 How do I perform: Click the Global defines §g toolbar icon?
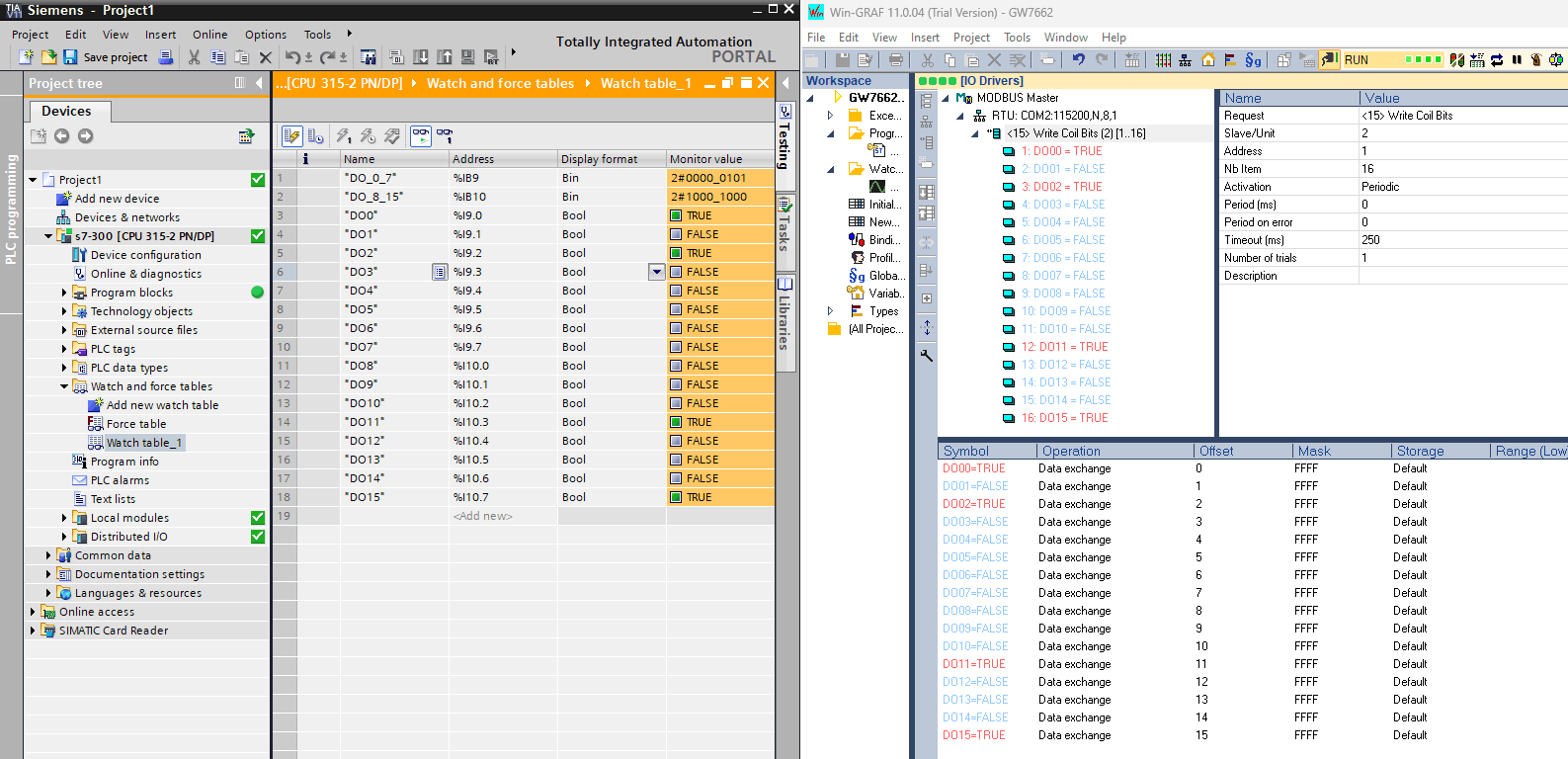[x=1253, y=60]
